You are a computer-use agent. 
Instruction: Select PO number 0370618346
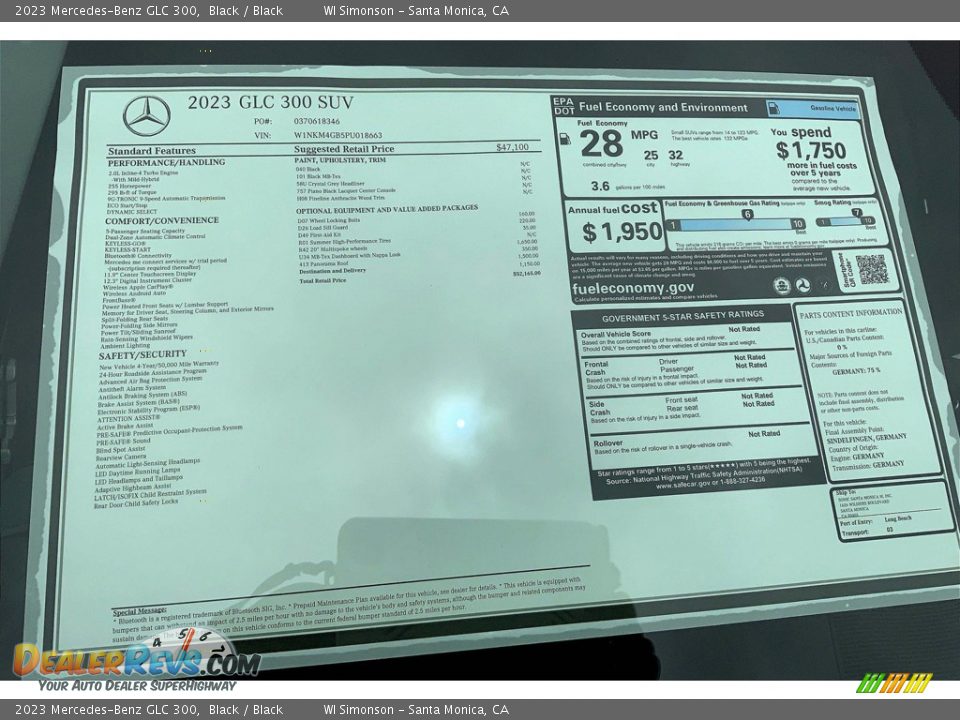pos(317,121)
